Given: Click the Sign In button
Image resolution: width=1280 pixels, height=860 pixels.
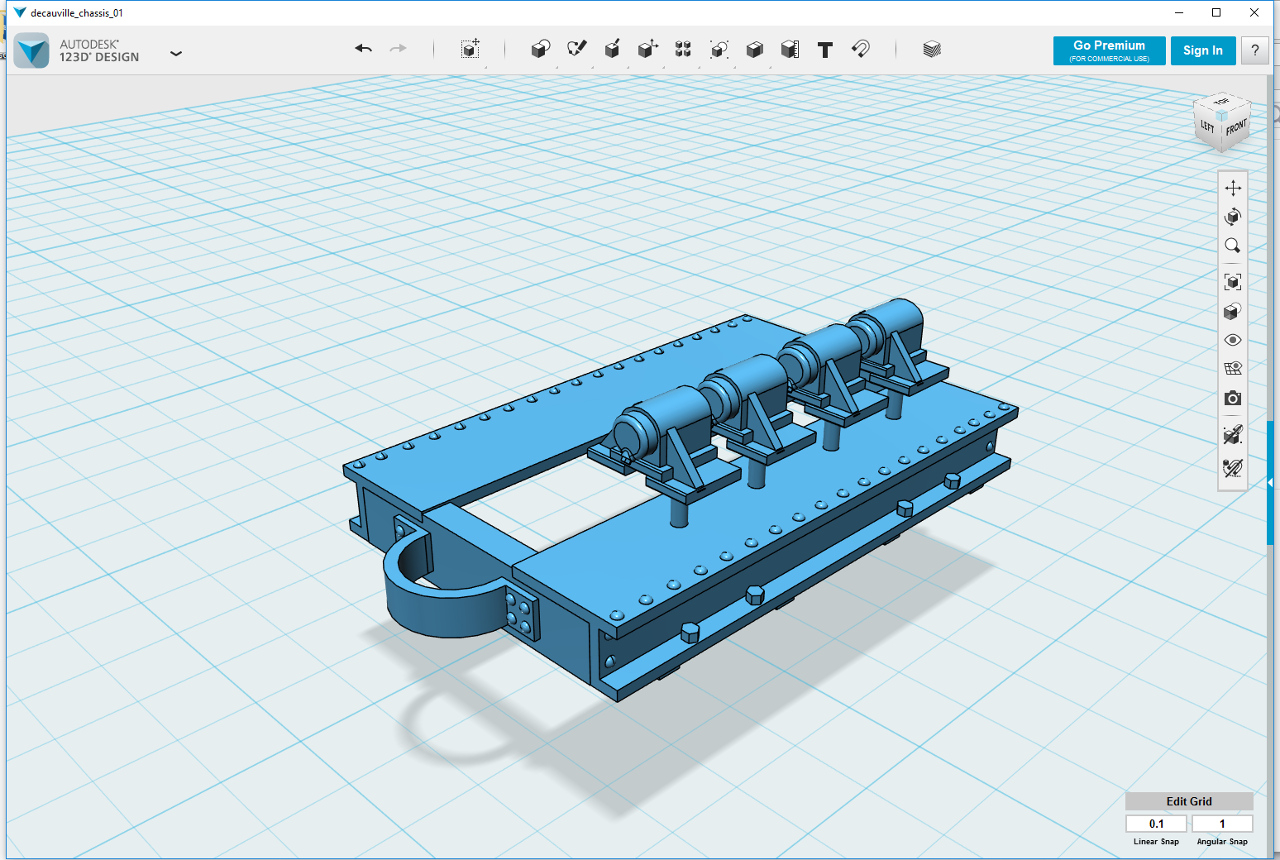Looking at the screenshot, I should [x=1203, y=50].
